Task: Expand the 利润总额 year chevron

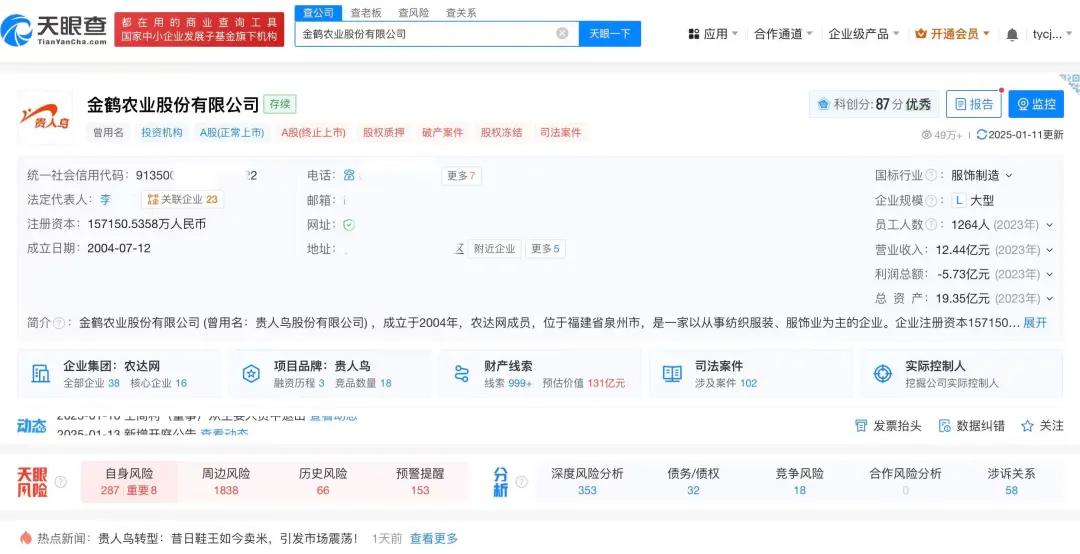Action: tap(1050, 274)
